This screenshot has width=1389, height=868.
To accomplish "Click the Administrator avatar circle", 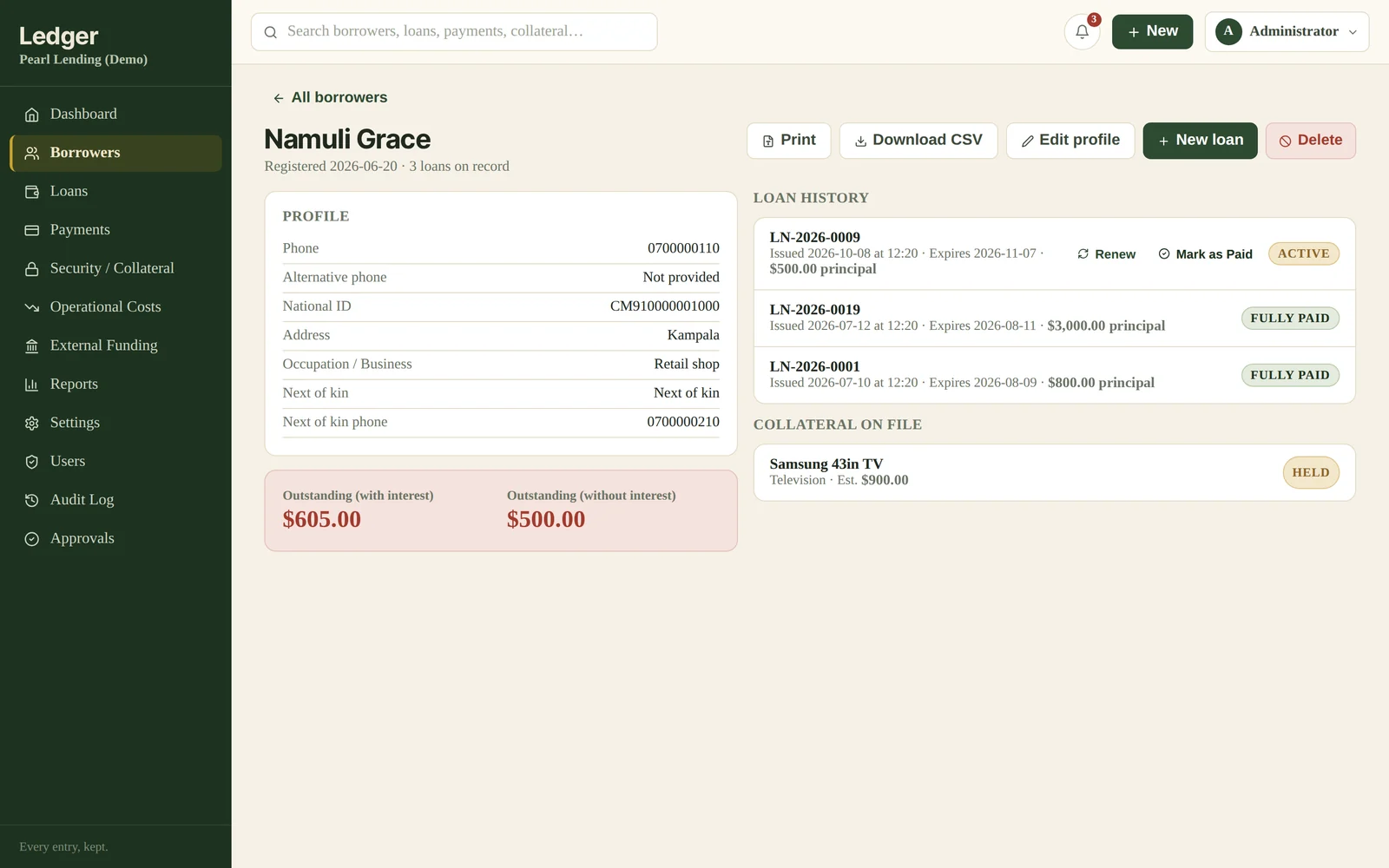I will point(1228,31).
